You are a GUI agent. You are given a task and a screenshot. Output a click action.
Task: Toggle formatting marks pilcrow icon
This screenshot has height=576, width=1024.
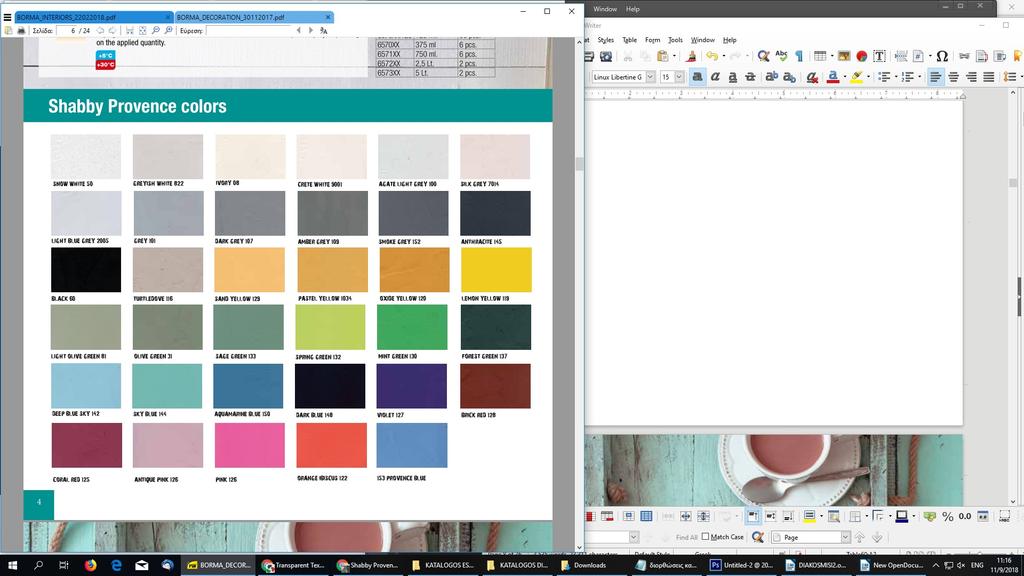[x=799, y=57]
